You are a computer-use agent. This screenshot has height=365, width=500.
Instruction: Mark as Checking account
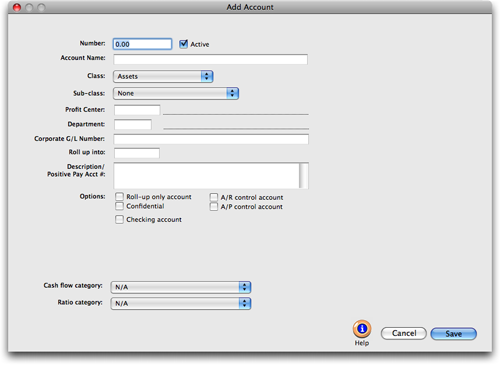point(119,219)
